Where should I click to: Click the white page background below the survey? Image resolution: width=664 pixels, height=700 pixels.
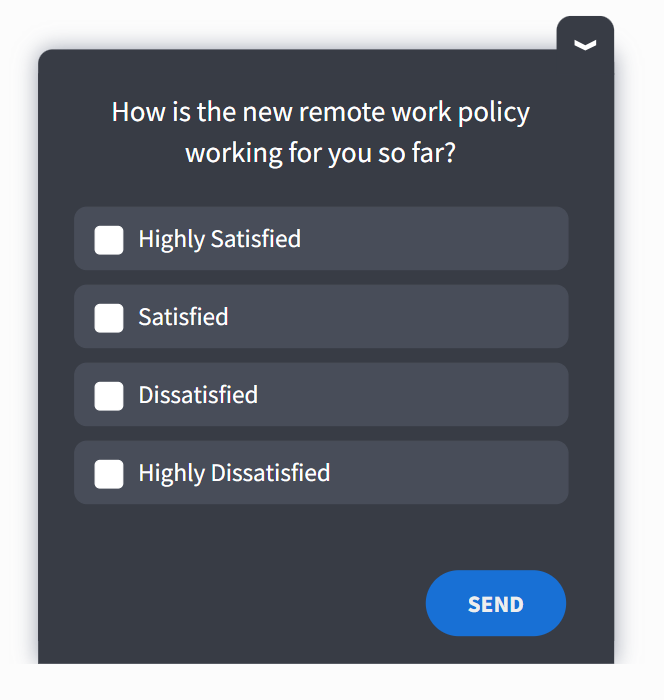click(x=330, y=684)
